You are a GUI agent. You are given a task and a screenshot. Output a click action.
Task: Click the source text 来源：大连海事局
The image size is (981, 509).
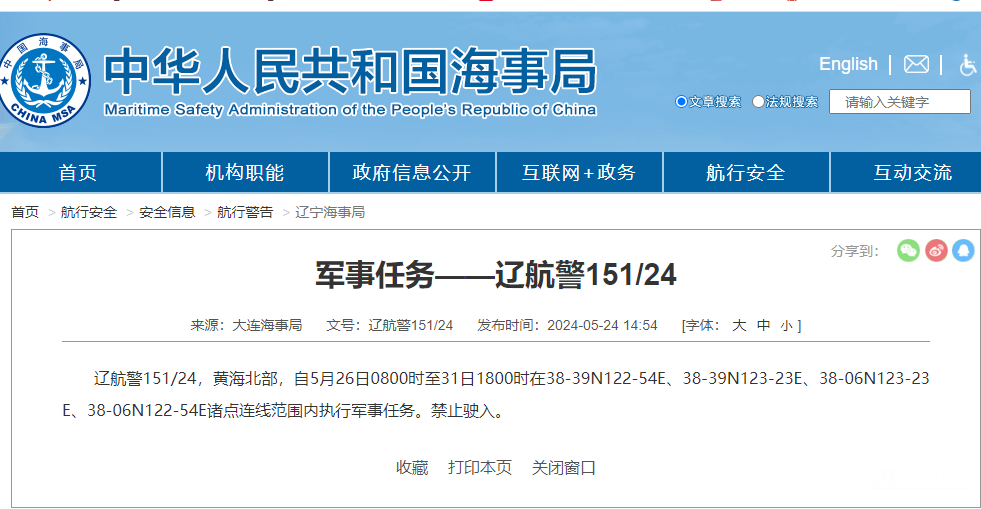(x=246, y=325)
